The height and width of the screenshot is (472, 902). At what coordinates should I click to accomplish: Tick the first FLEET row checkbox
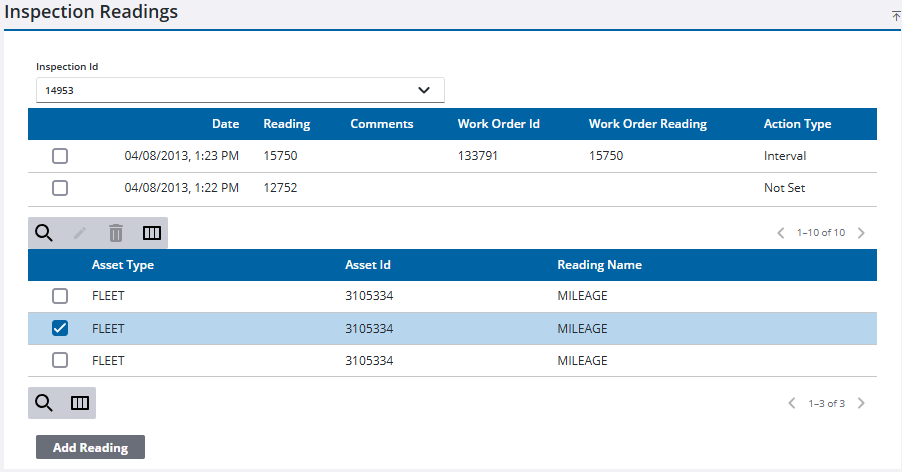pyautogui.click(x=60, y=296)
